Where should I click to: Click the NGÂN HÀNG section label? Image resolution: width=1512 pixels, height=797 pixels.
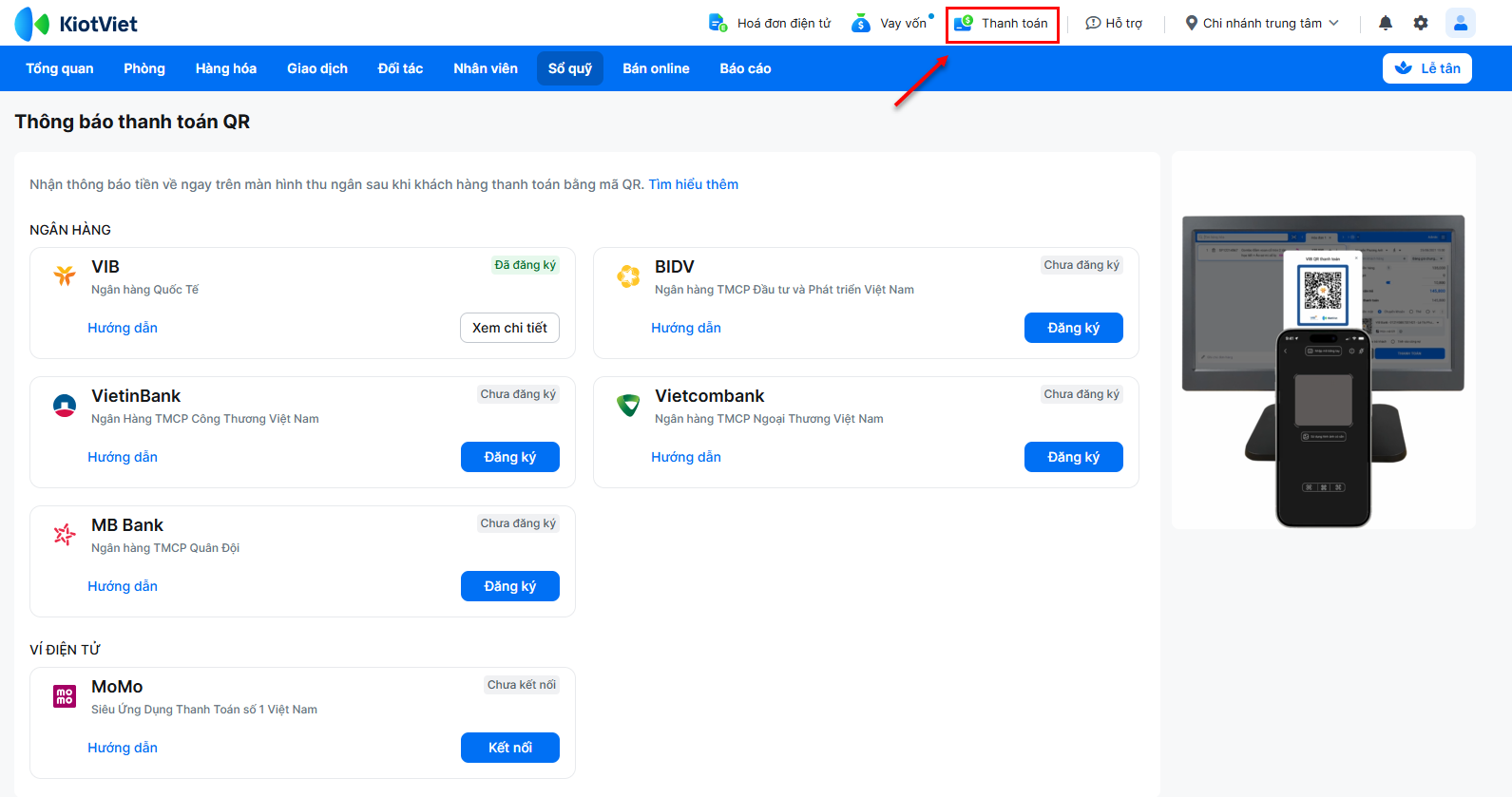(x=70, y=230)
